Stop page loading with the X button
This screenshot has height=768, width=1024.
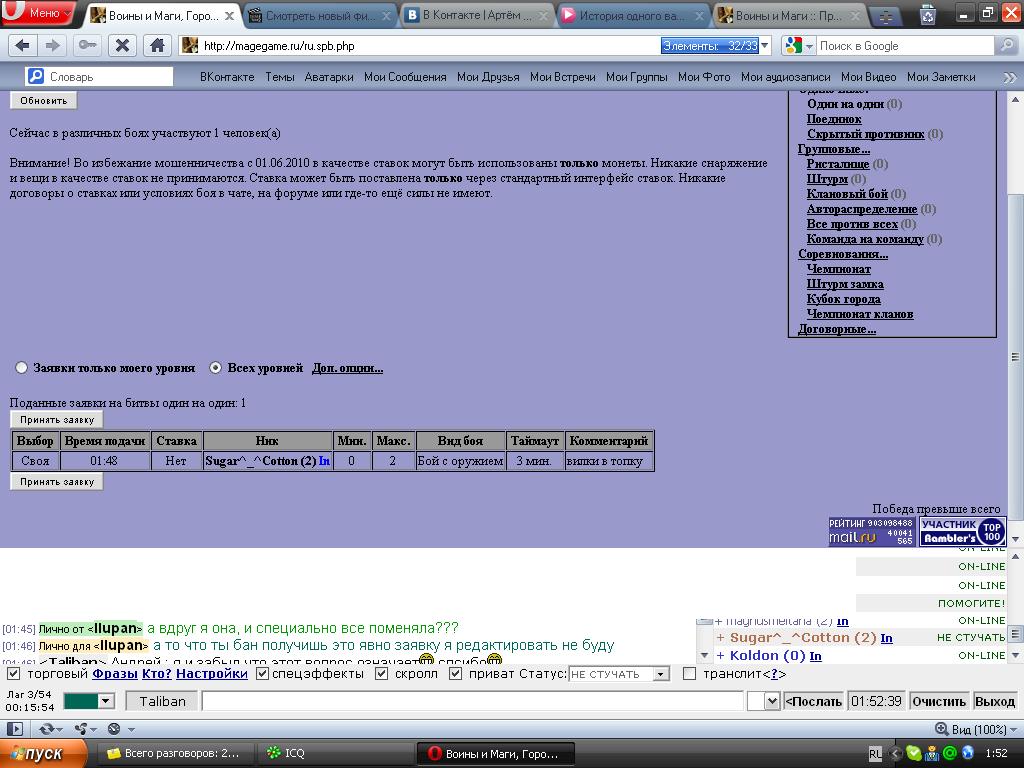click(121, 45)
